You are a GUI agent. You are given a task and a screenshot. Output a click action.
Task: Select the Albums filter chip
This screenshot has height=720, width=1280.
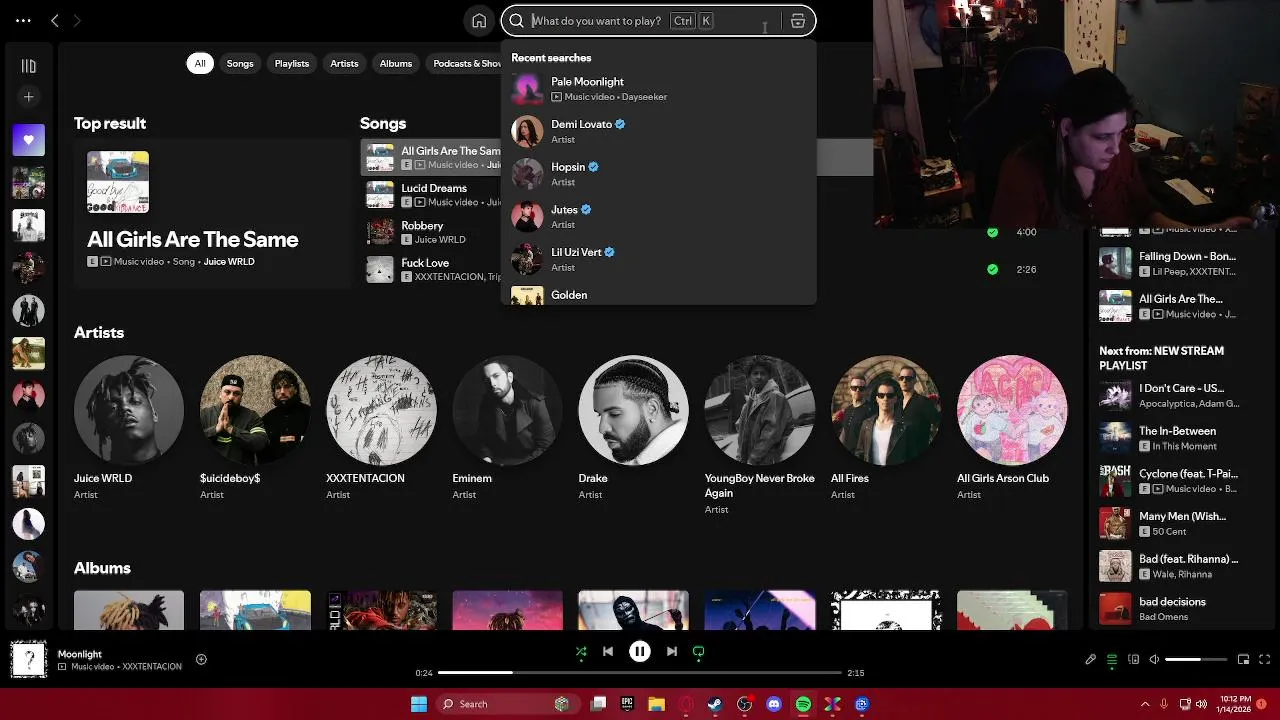[x=396, y=63]
